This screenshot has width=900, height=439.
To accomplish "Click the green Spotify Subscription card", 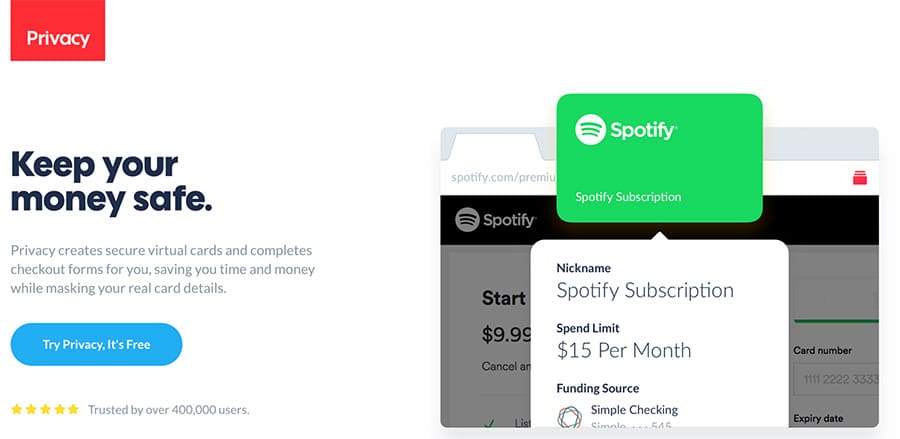I will pyautogui.click(x=660, y=158).
